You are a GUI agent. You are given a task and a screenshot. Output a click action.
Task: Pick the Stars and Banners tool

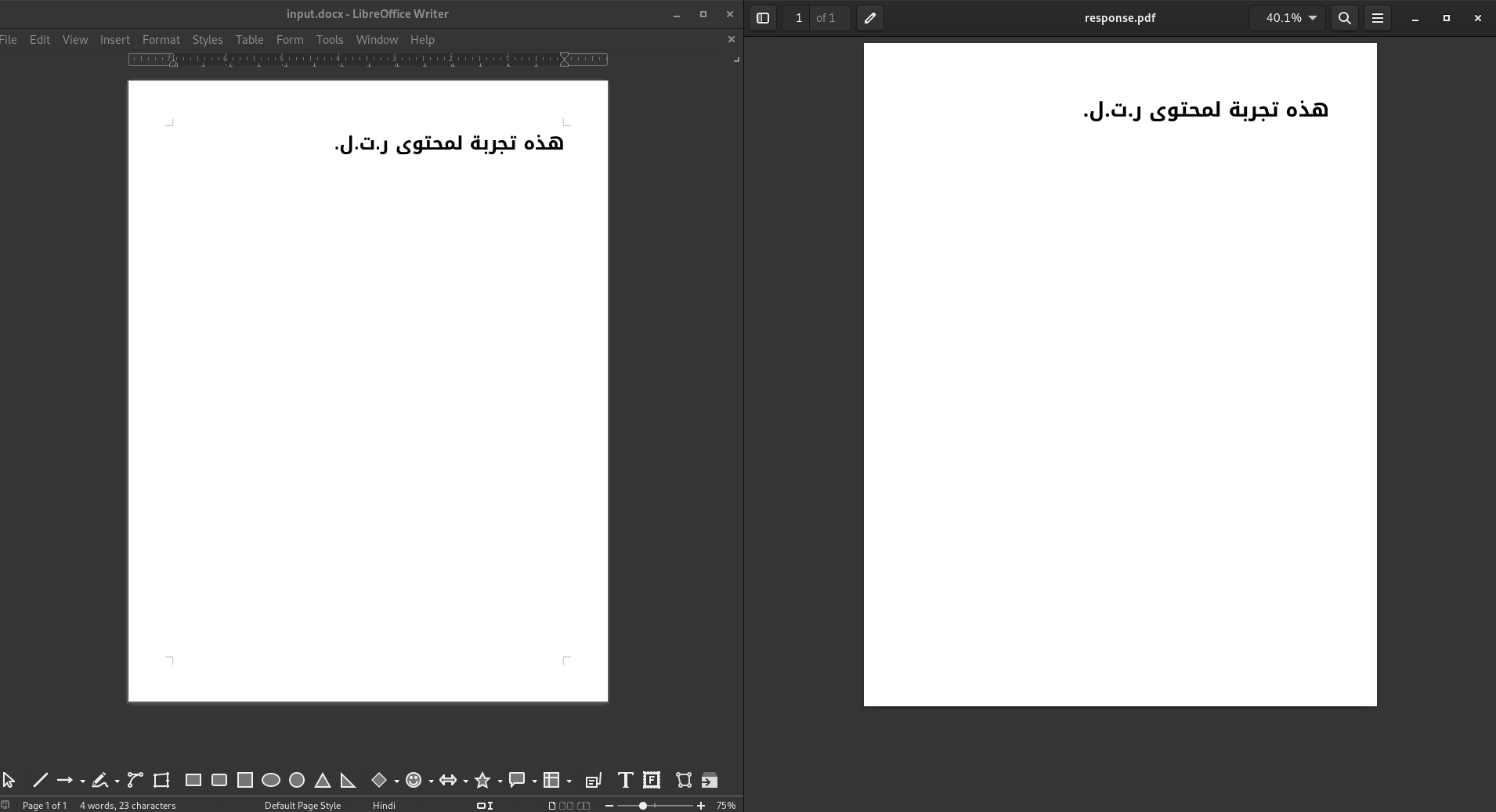coord(482,780)
